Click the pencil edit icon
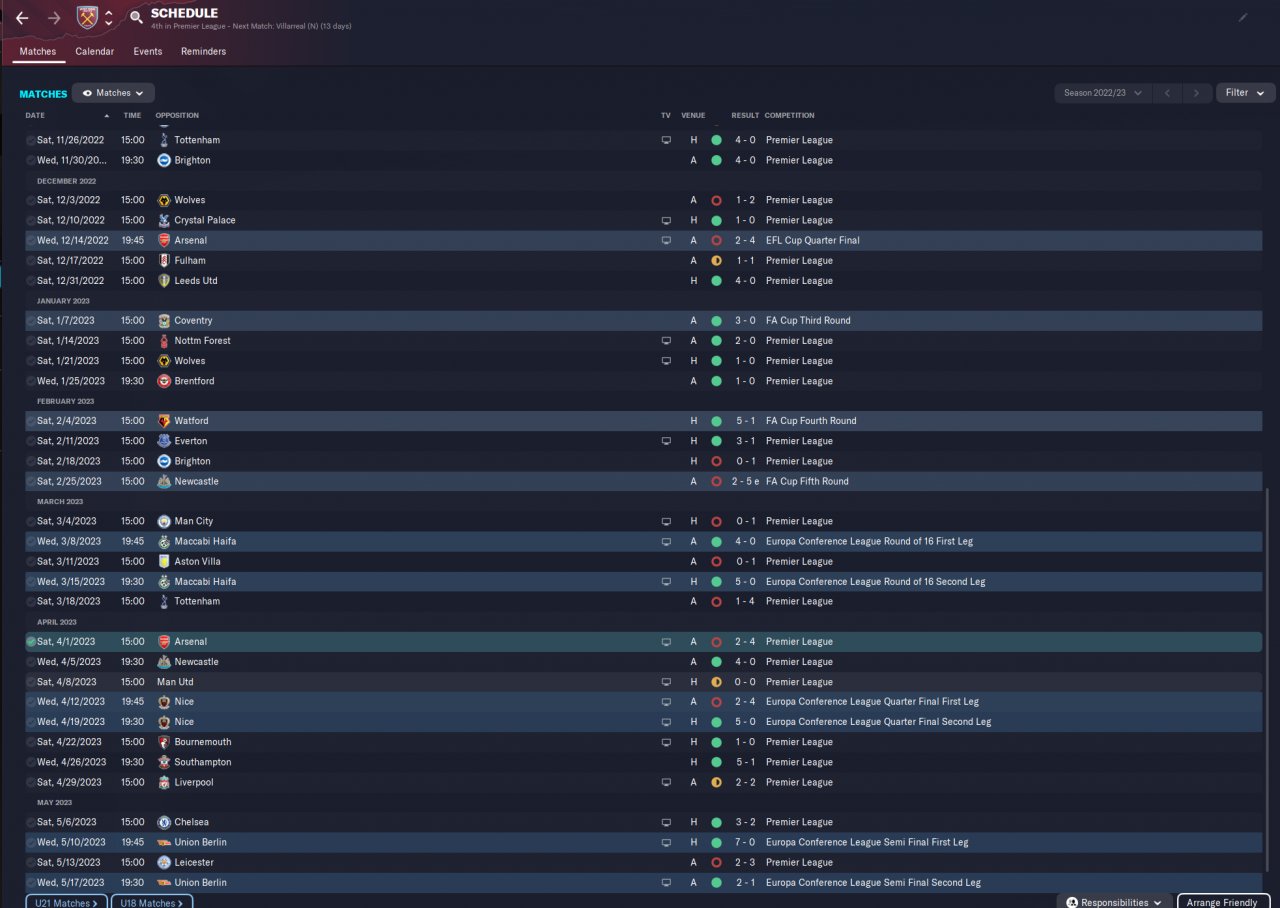 [1243, 17]
